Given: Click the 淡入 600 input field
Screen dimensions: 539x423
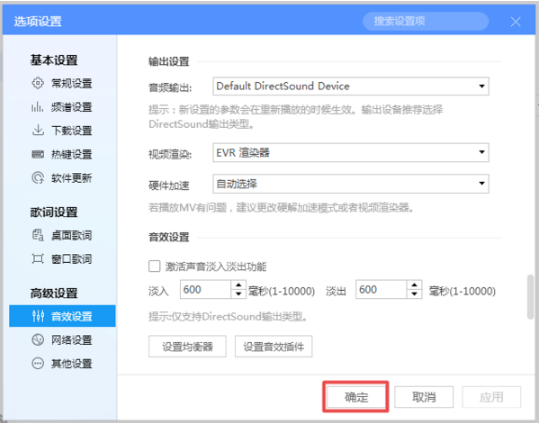Looking at the screenshot, I should point(206,290).
